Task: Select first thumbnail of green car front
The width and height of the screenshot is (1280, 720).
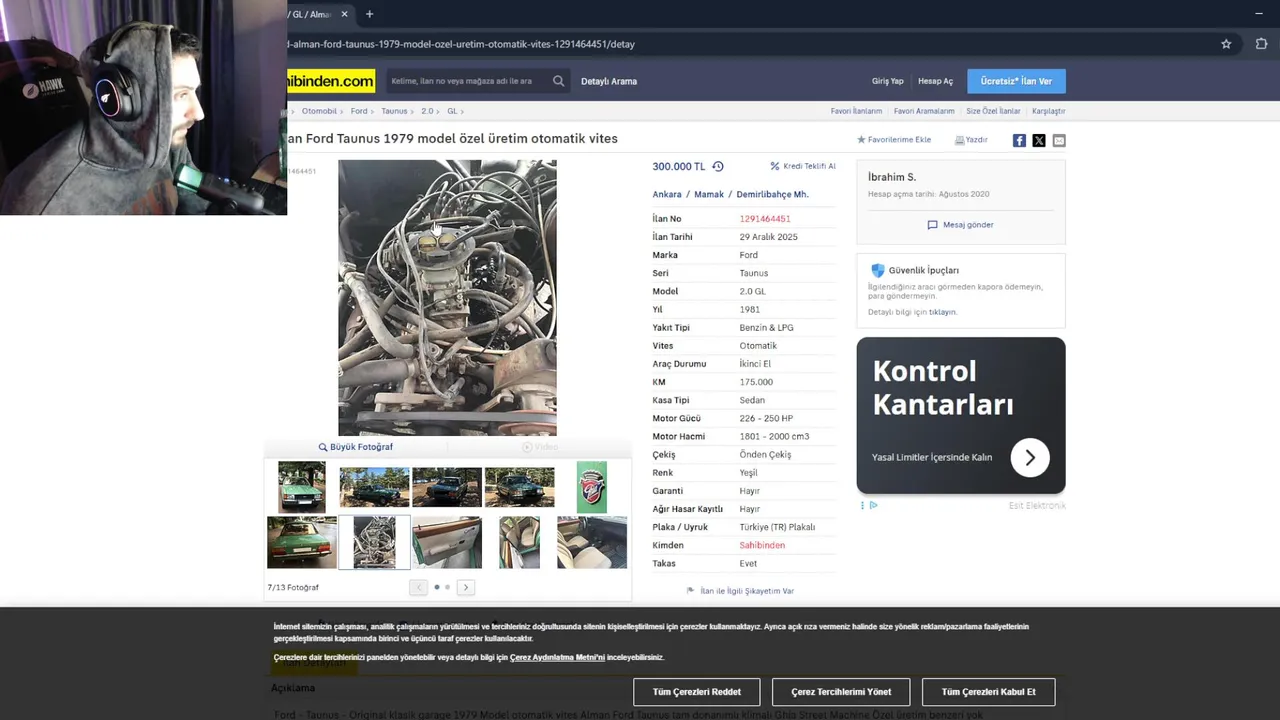Action: [x=301, y=487]
